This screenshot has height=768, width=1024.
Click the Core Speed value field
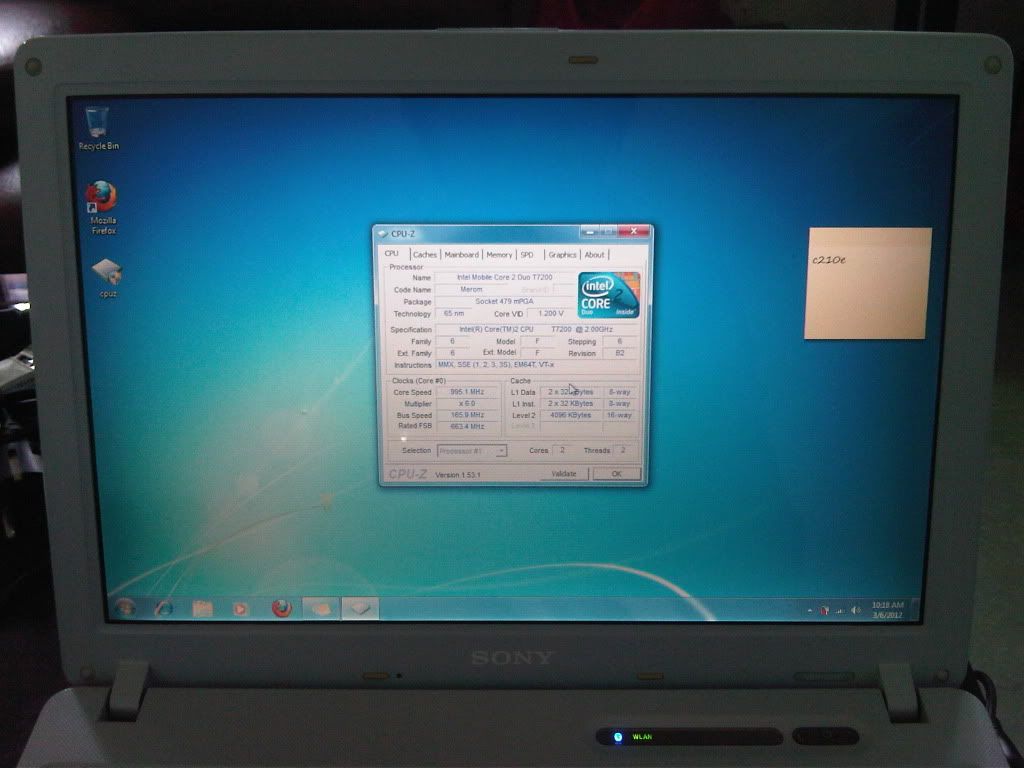click(x=467, y=392)
